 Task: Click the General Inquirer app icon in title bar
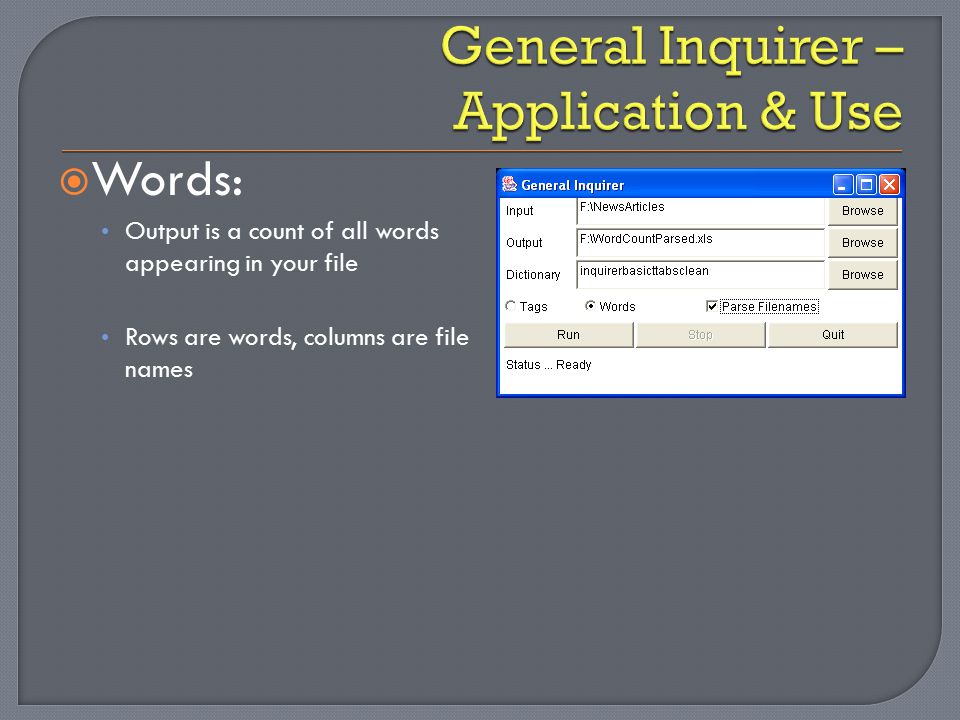[509, 184]
